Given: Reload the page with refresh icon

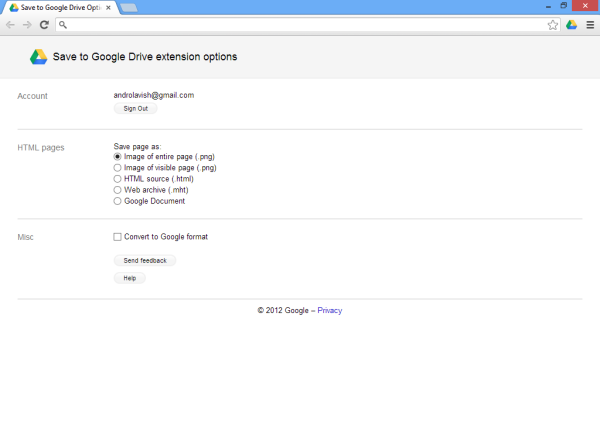Looking at the screenshot, I should click(x=44, y=25).
